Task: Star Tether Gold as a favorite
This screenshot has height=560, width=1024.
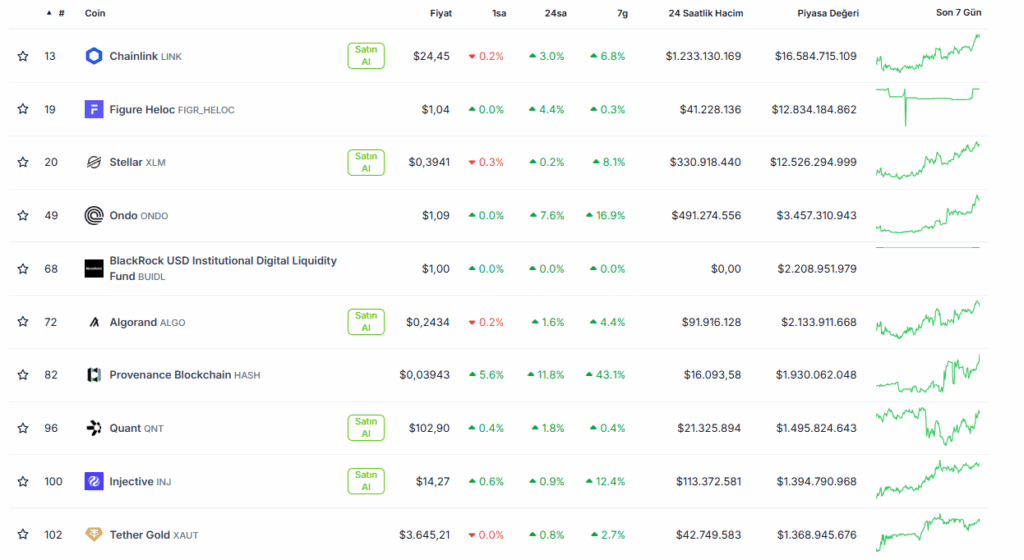Action: (23, 535)
